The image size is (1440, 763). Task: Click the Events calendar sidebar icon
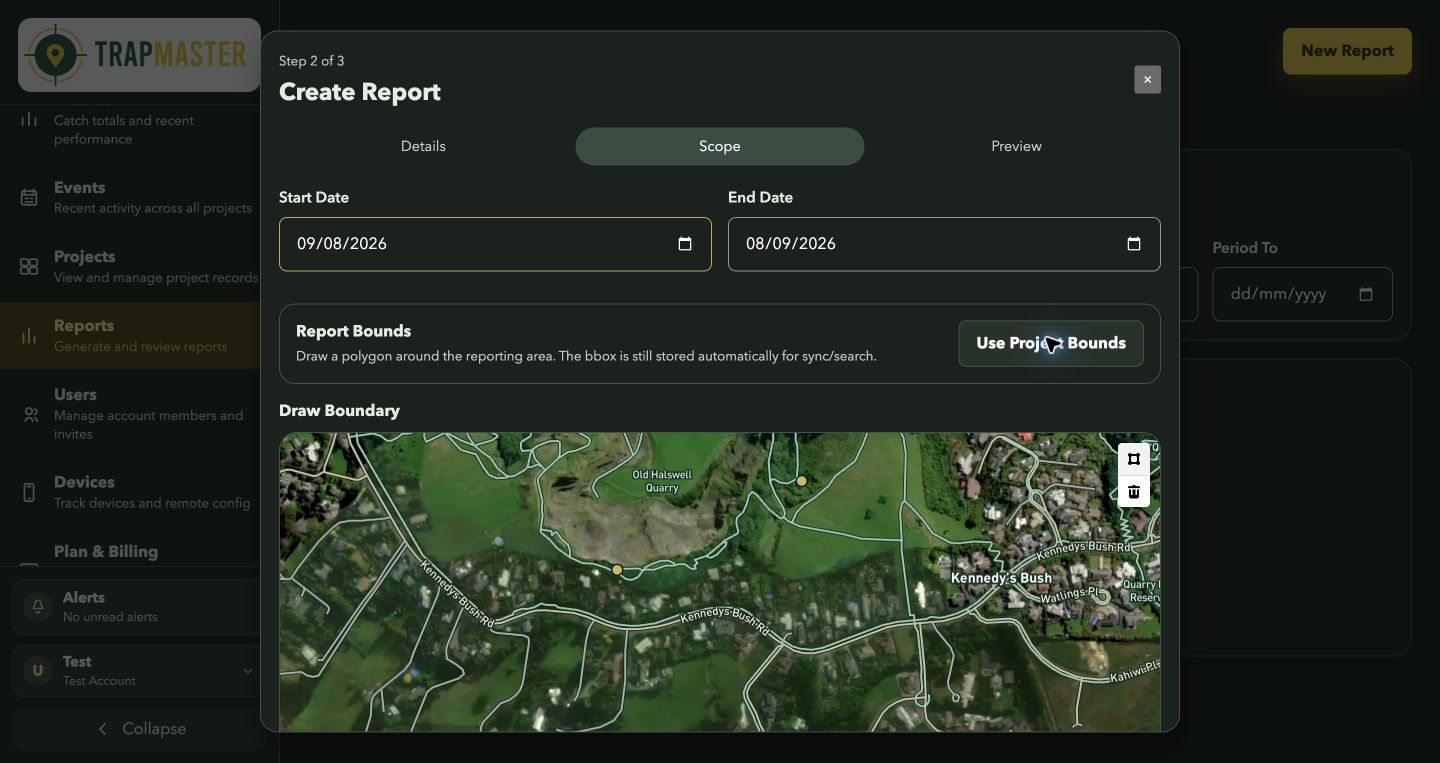pos(29,197)
